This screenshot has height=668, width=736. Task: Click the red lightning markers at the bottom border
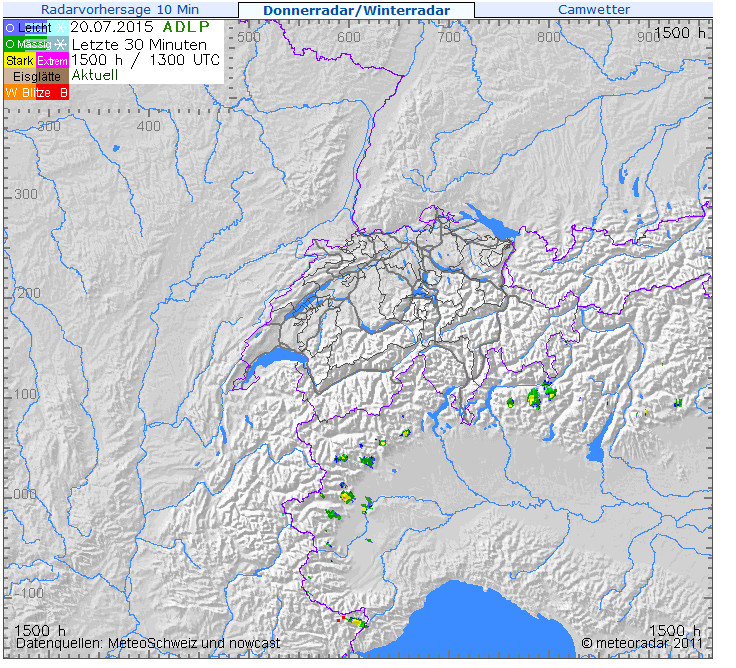(x=340, y=619)
